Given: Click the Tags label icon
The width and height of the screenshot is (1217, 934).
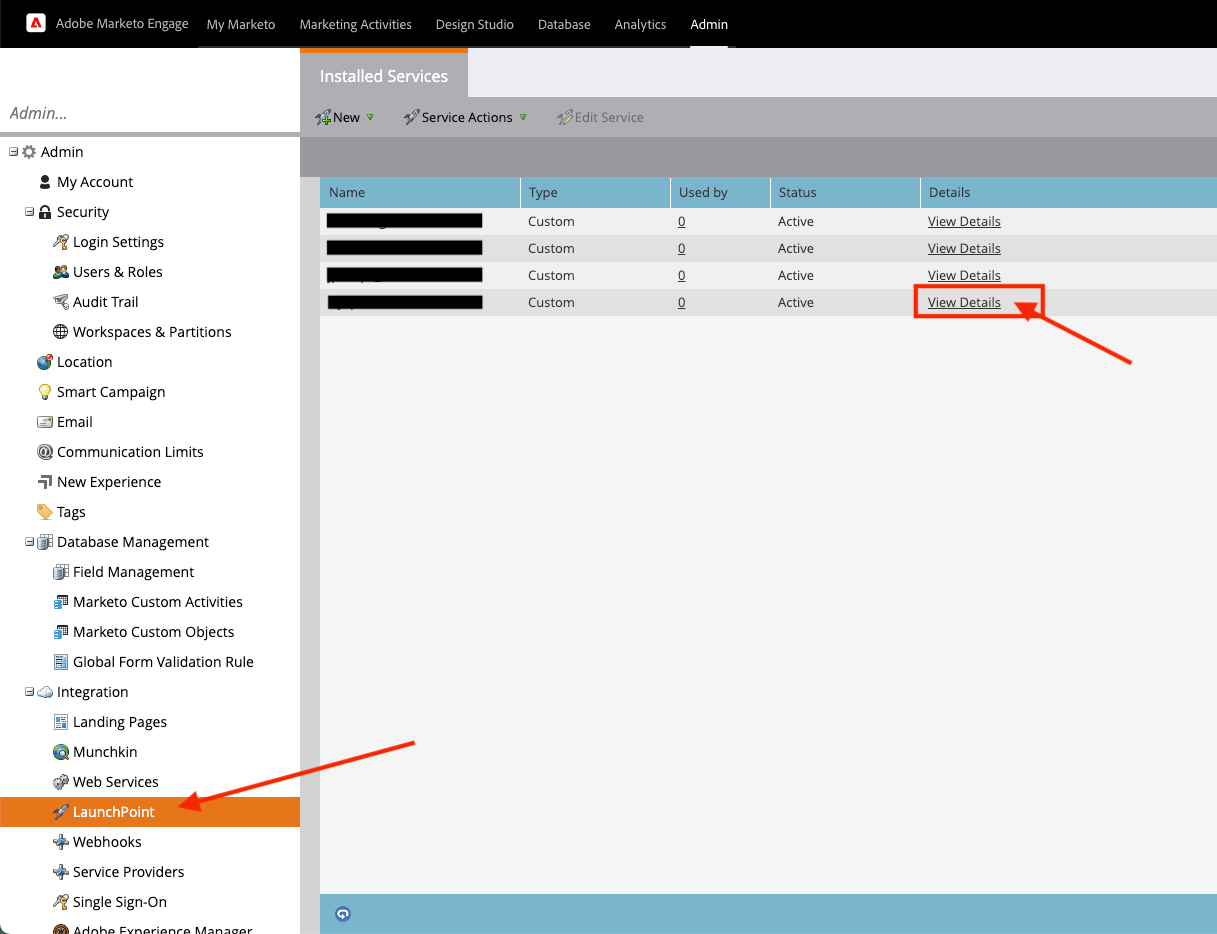Looking at the screenshot, I should coord(45,512).
